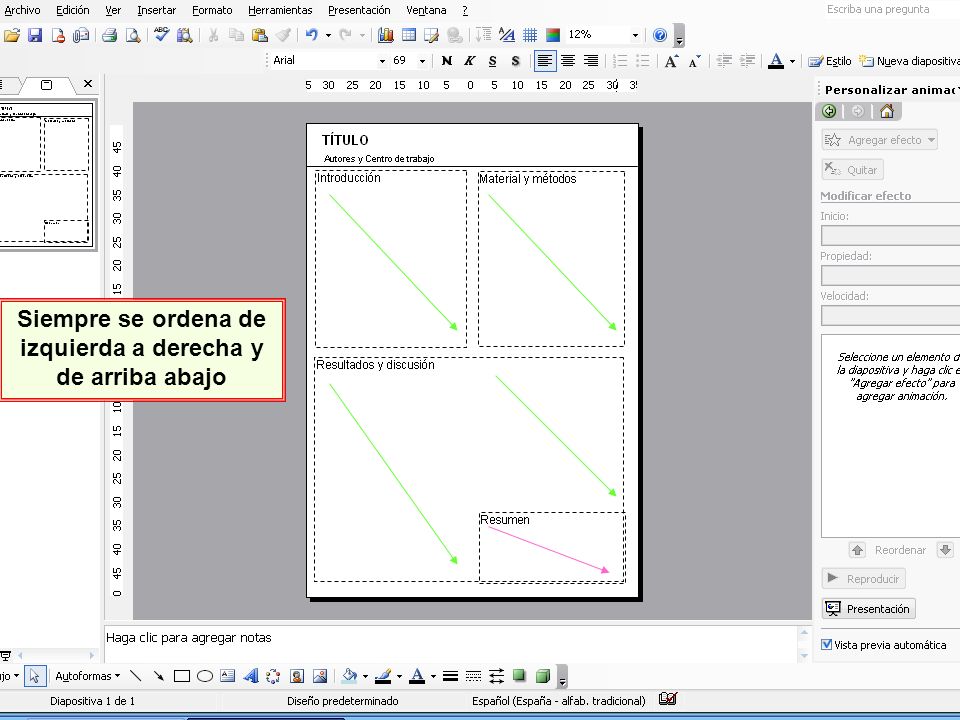Open the fill color dropdown arrow
This screenshot has height=720, width=960.
(x=365, y=677)
